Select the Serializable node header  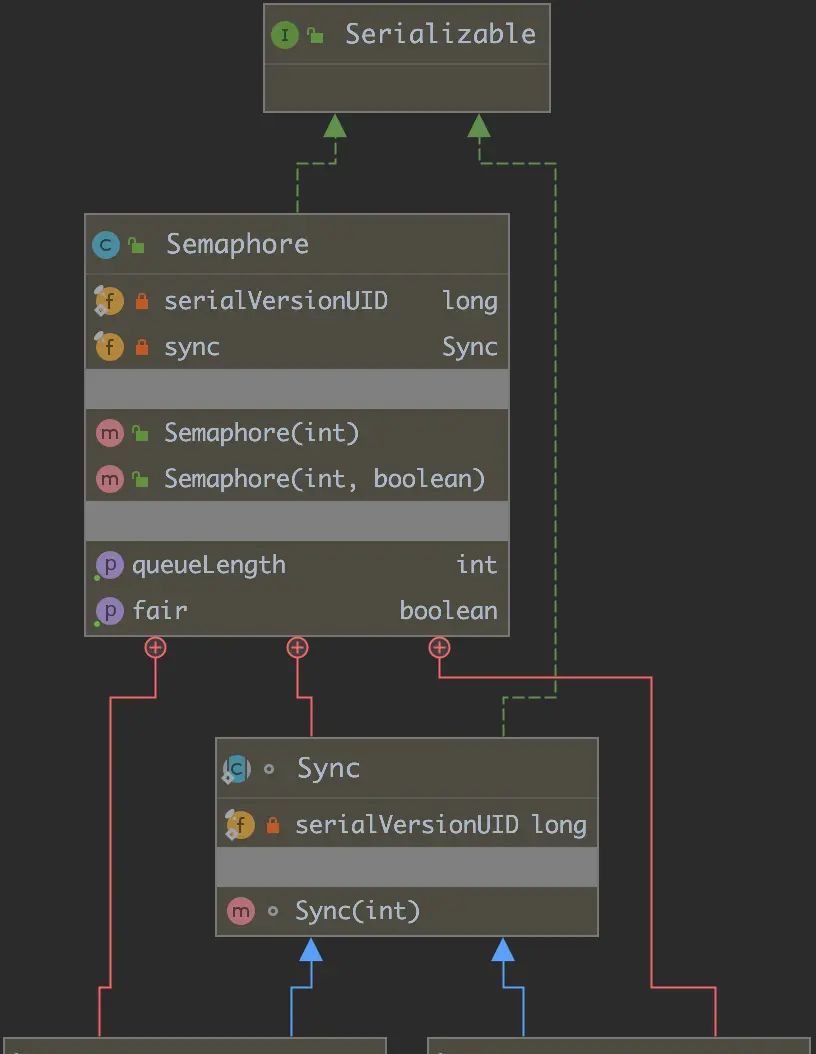pos(405,33)
